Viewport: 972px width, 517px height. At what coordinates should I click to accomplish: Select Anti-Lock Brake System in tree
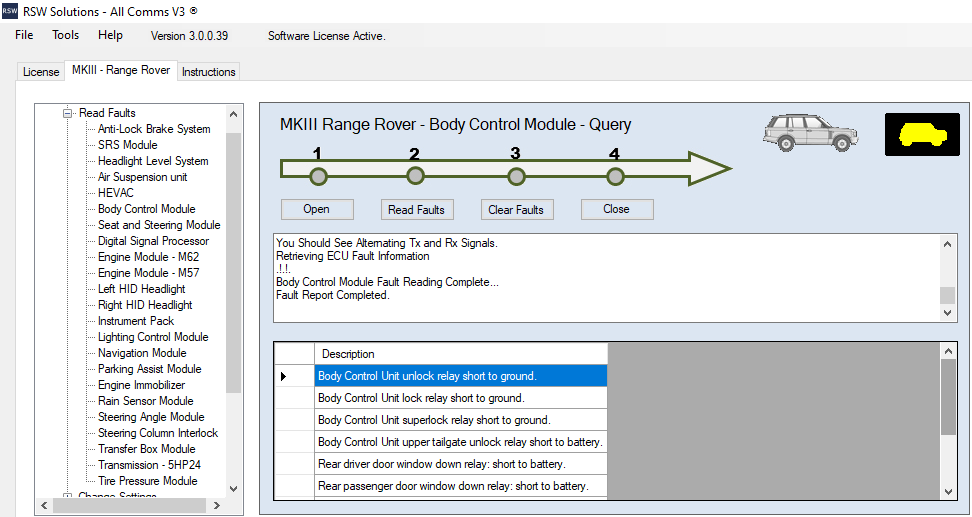pos(154,129)
